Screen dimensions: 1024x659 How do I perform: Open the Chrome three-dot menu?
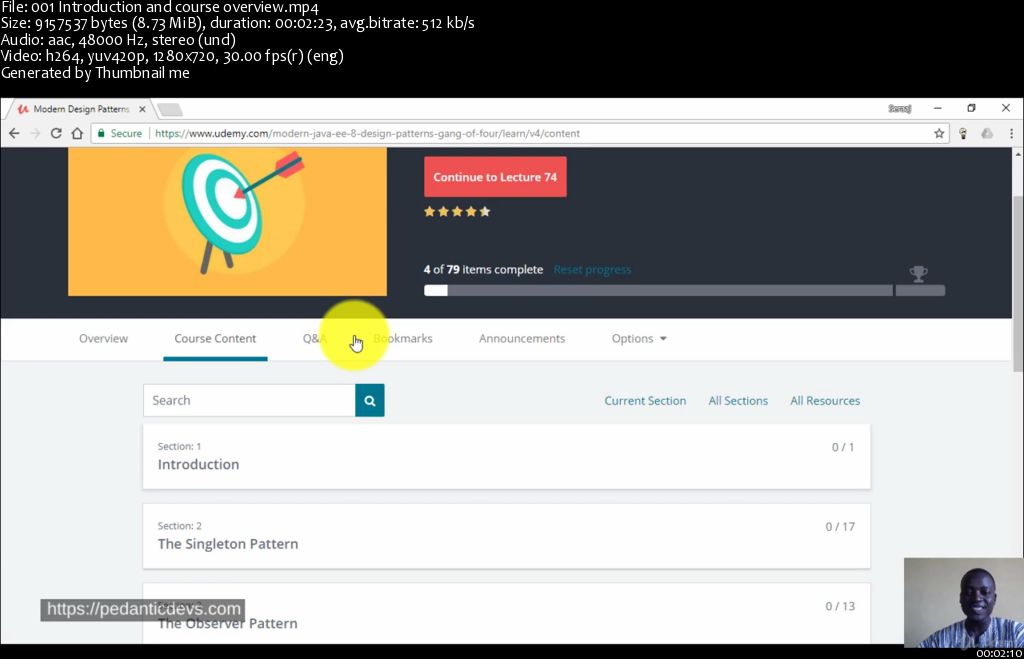[1011, 133]
